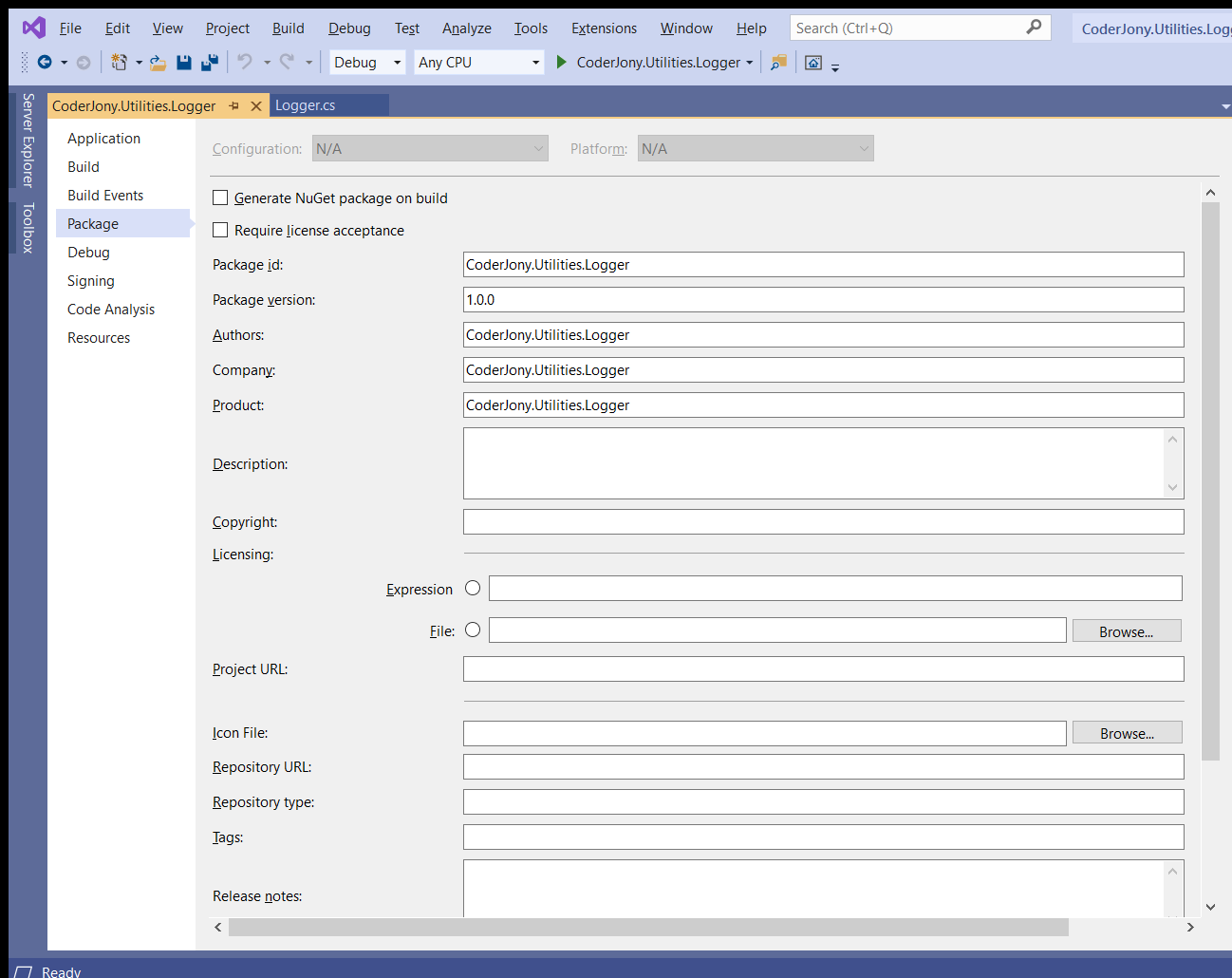This screenshot has height=978, width=1232.
Task: Open toolbar overflow options arrow
Action: pyautogui.click(x=835, y=67)
